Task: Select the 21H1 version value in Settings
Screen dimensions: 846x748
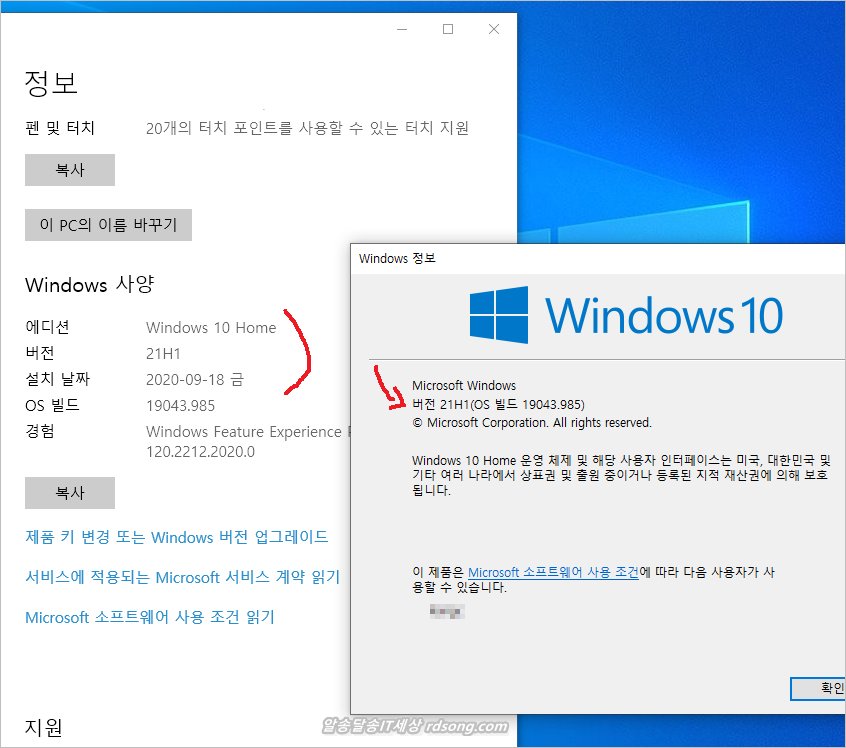Action: 163,353
